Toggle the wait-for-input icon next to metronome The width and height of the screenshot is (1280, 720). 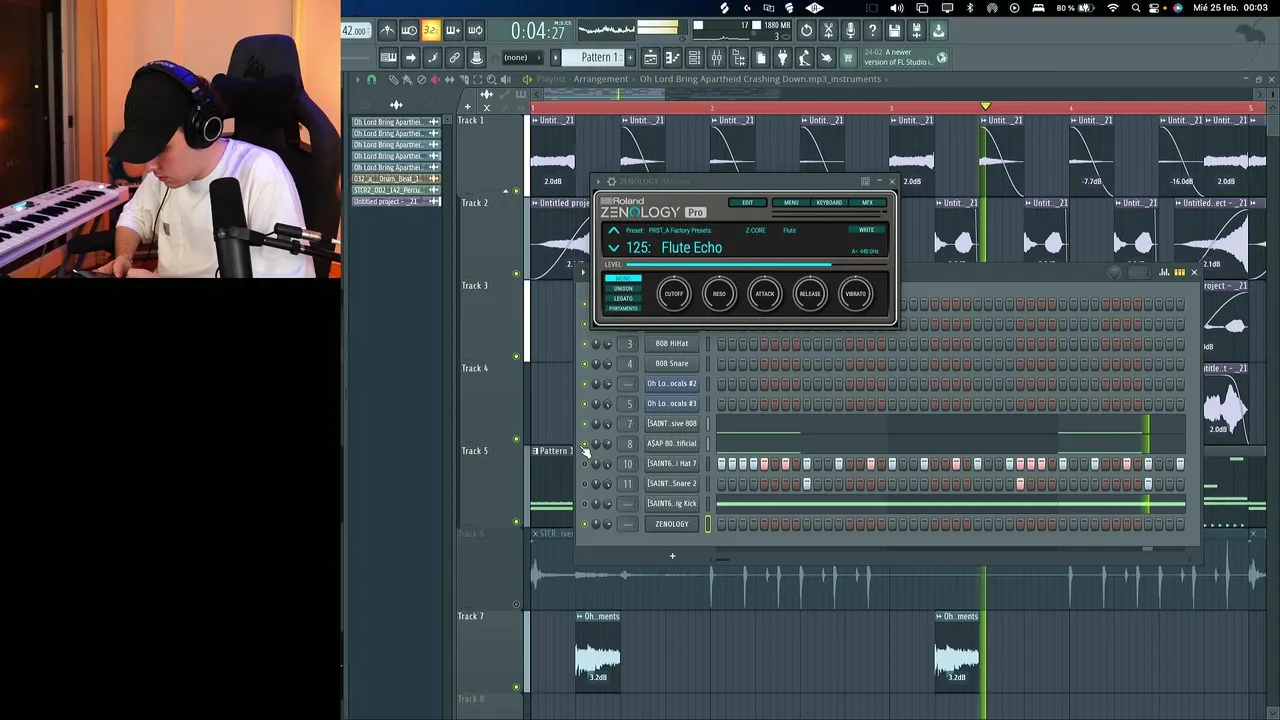[x=409, y=31]
